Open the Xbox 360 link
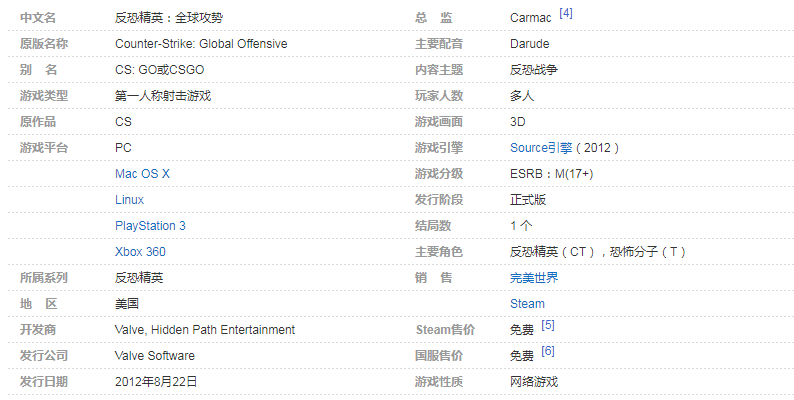The image size is (794, 400). (x=140, y=252)
